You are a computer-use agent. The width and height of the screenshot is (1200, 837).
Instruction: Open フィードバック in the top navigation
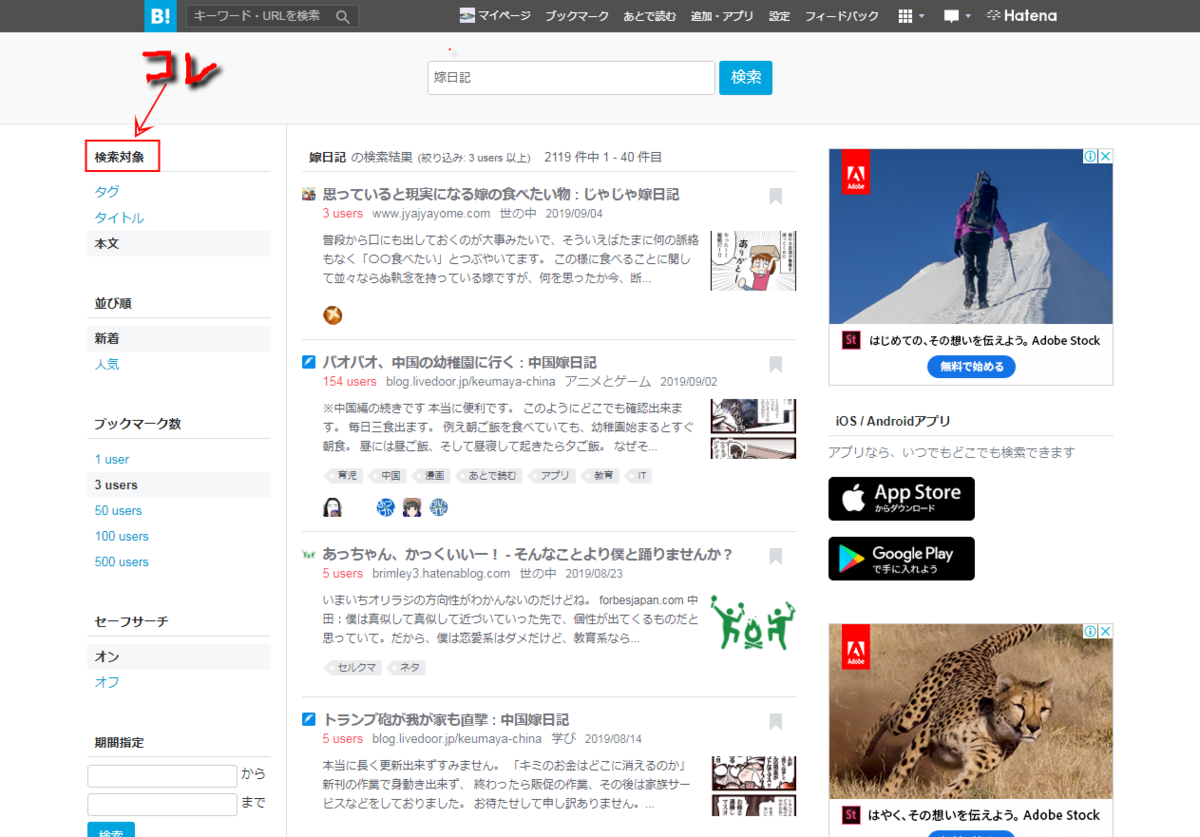842,16
